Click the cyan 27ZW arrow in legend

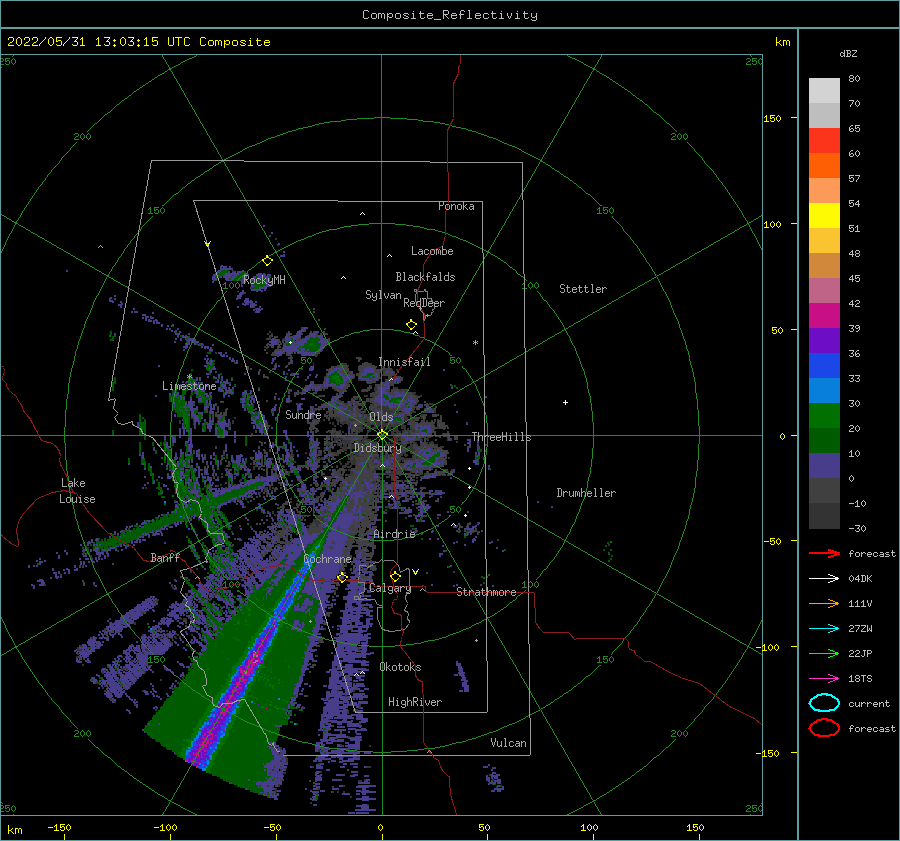(x=824, y=629)
